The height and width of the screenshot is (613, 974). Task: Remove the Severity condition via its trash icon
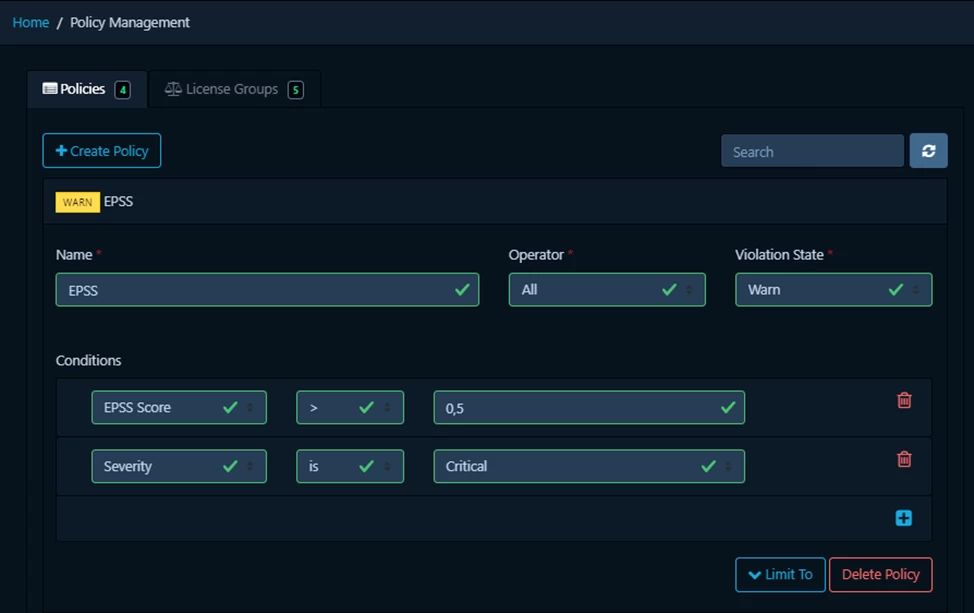click(x=903, y=459)
